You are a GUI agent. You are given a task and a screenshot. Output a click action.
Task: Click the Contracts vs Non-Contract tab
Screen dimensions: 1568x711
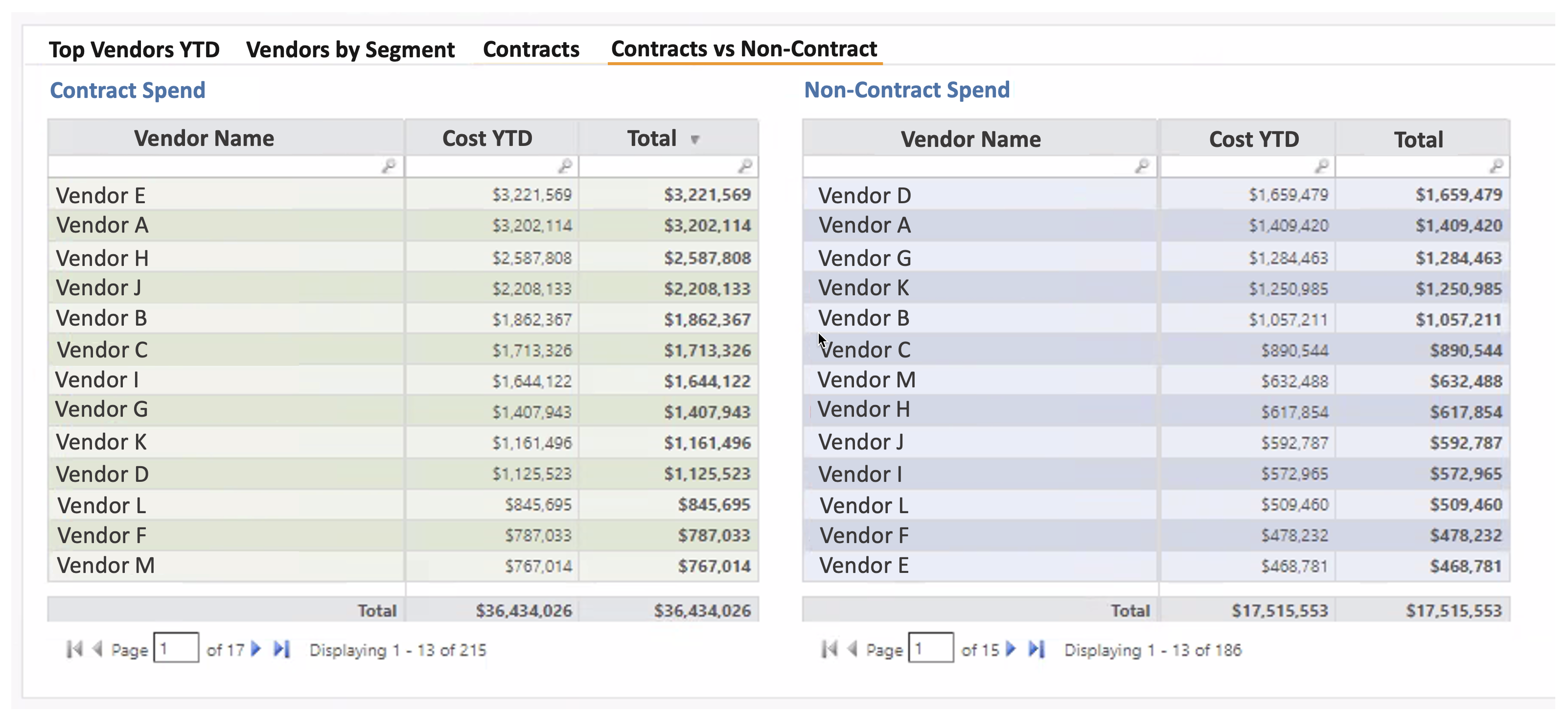[x=744, y=48]
